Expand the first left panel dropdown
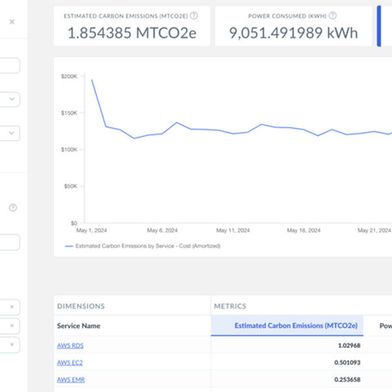The height and width of the screenshot is (392, 392). click(x=9, y=99)
